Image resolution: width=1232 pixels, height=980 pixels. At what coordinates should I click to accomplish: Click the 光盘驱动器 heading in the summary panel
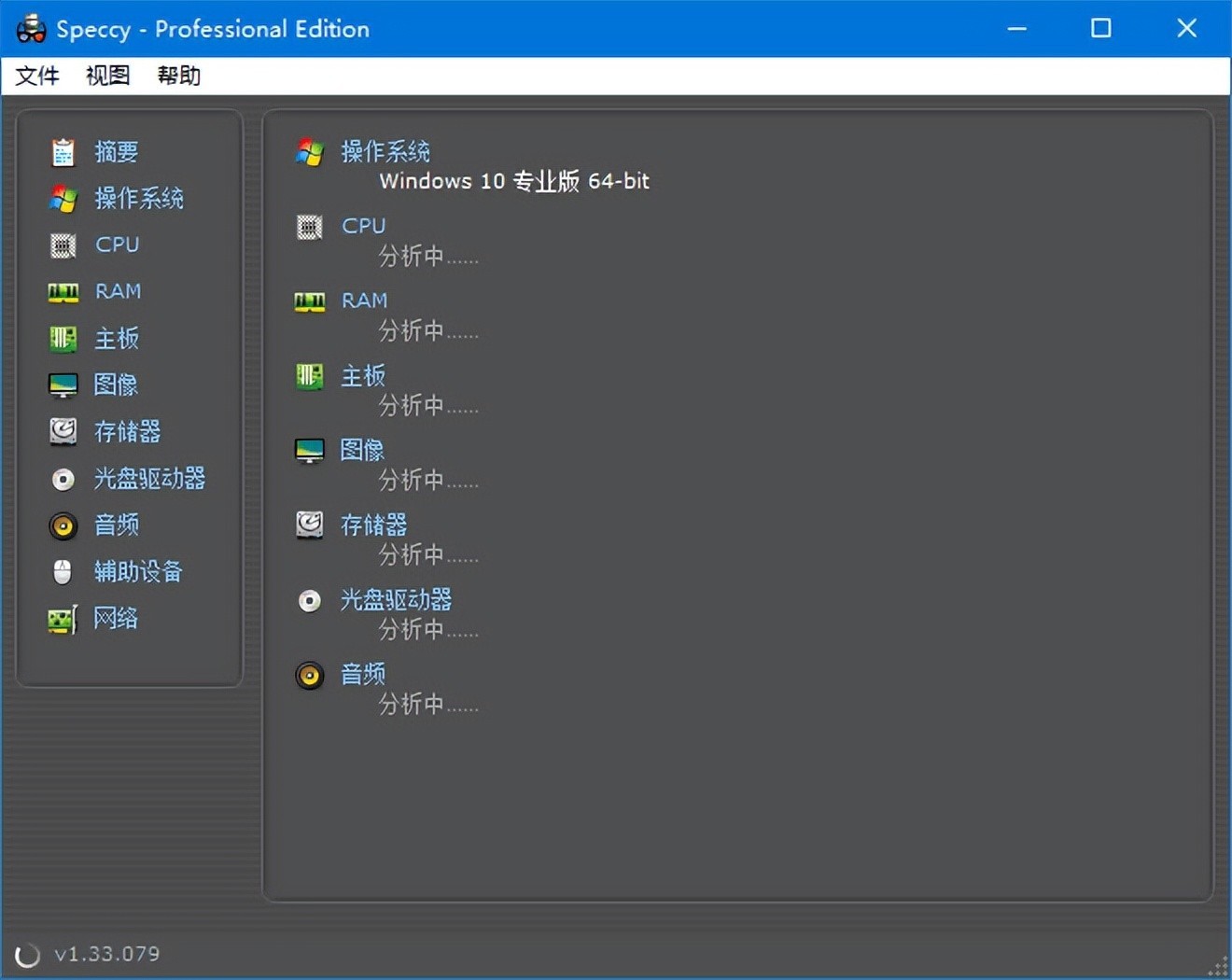tap(396, 599)
